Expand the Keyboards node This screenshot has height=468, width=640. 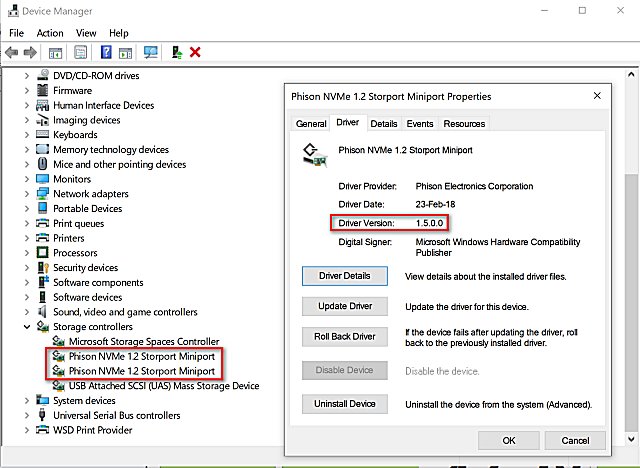27,135
